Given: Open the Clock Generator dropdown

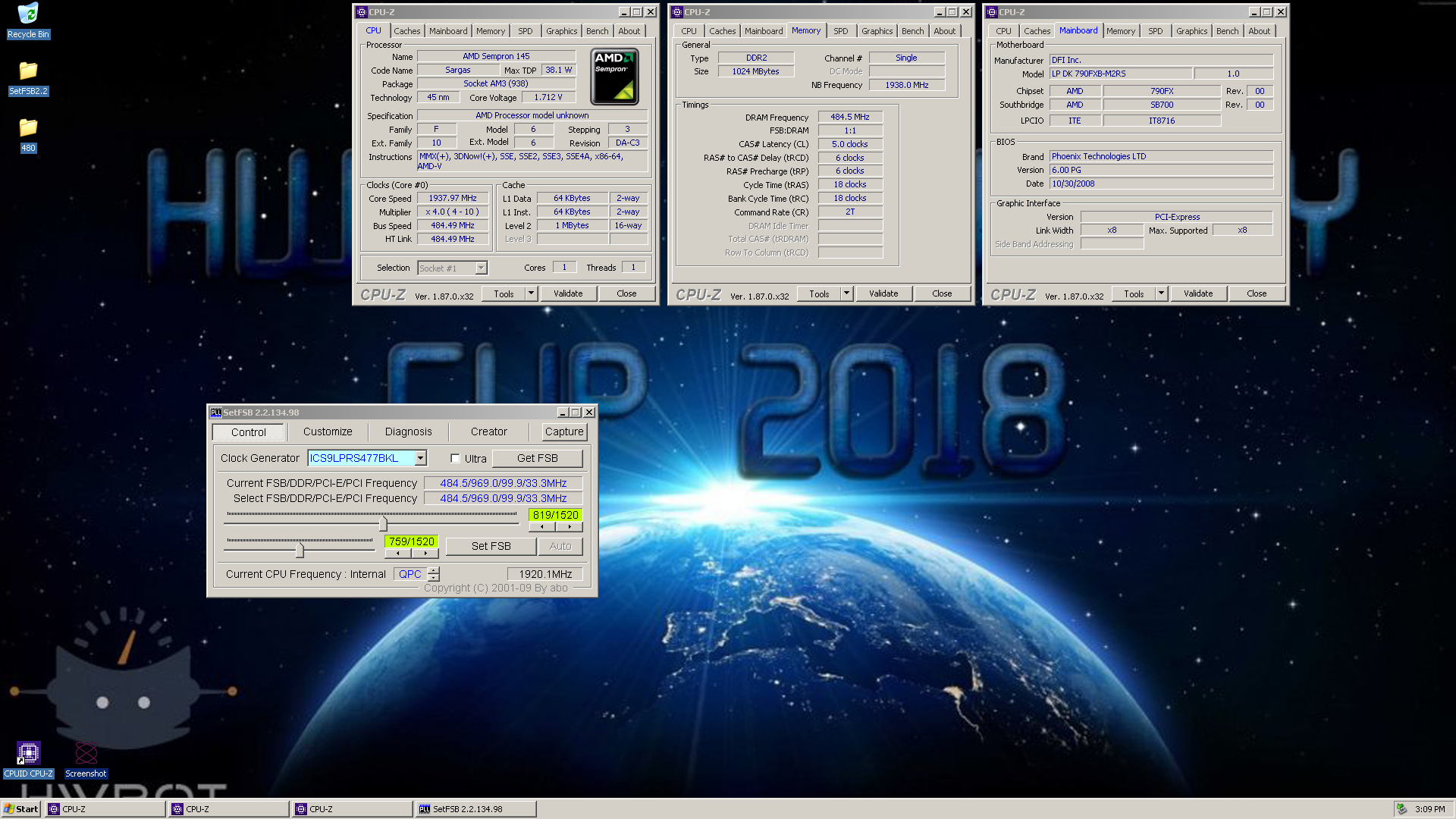Looking at the screenshot, I should click(421, 458).
